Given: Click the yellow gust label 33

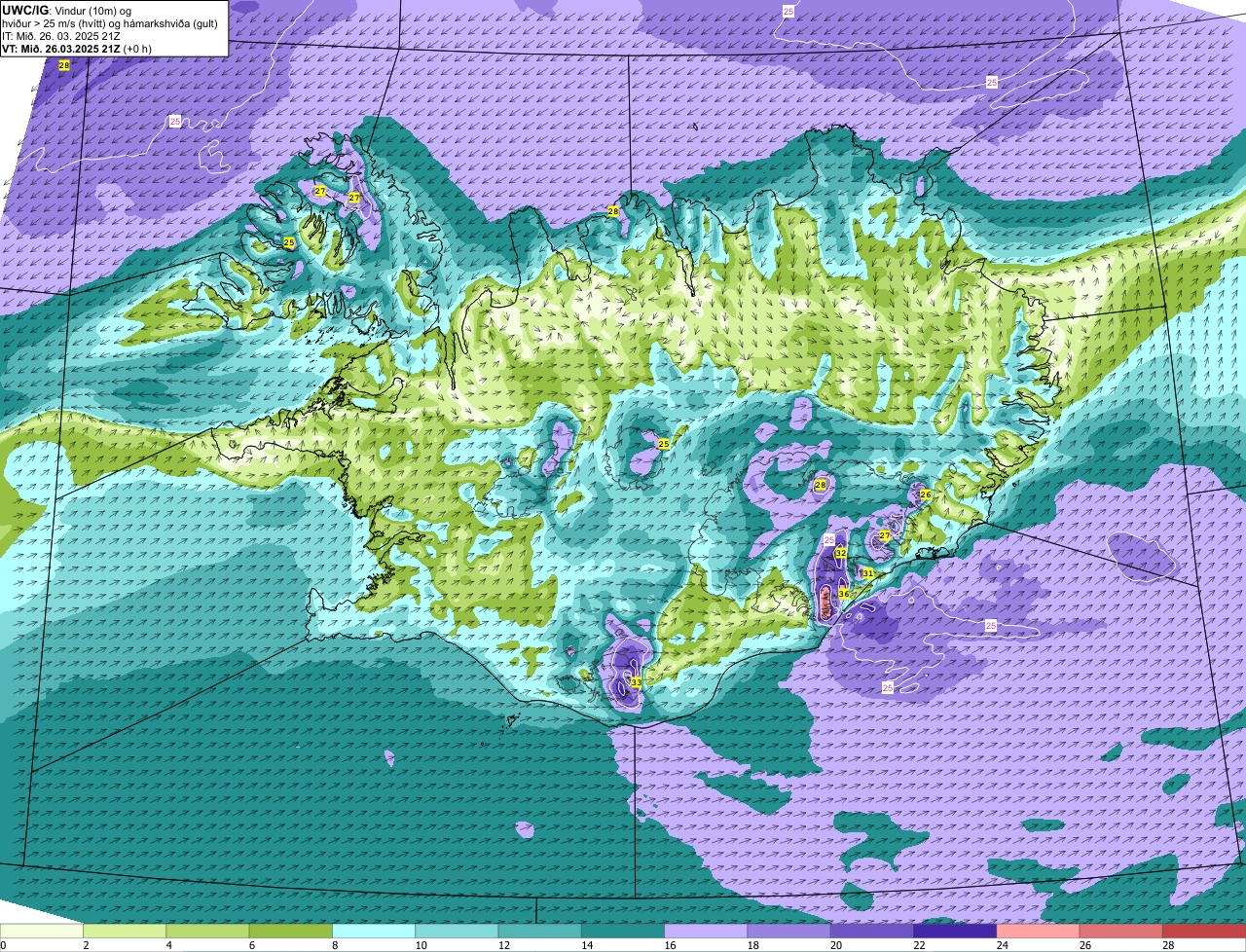Looking at the screenshot, I should (x=636, y=682).
